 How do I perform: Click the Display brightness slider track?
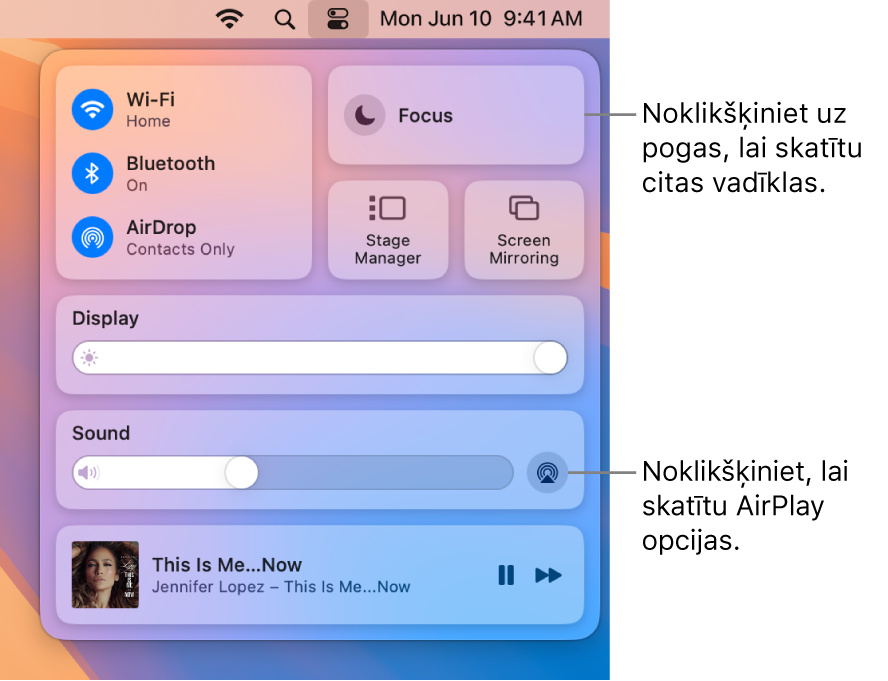320,357
